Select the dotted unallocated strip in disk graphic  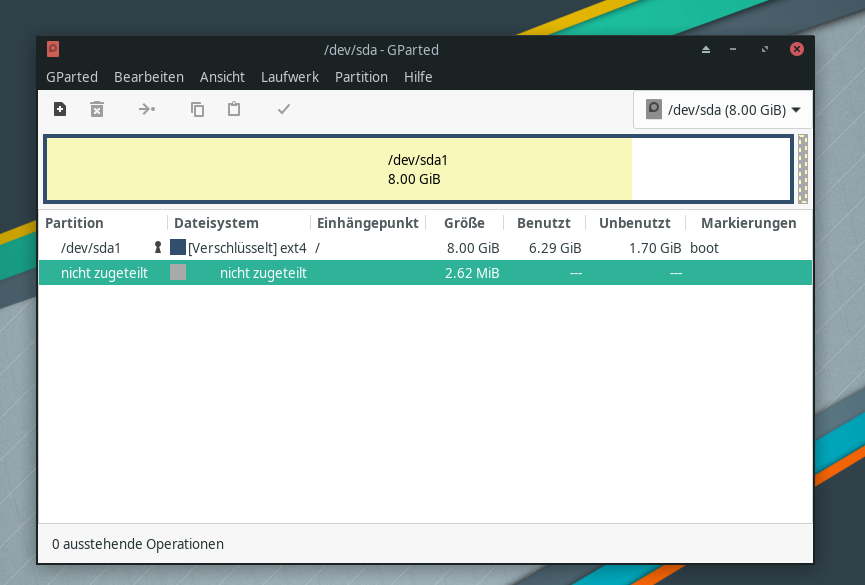[803, 169]
